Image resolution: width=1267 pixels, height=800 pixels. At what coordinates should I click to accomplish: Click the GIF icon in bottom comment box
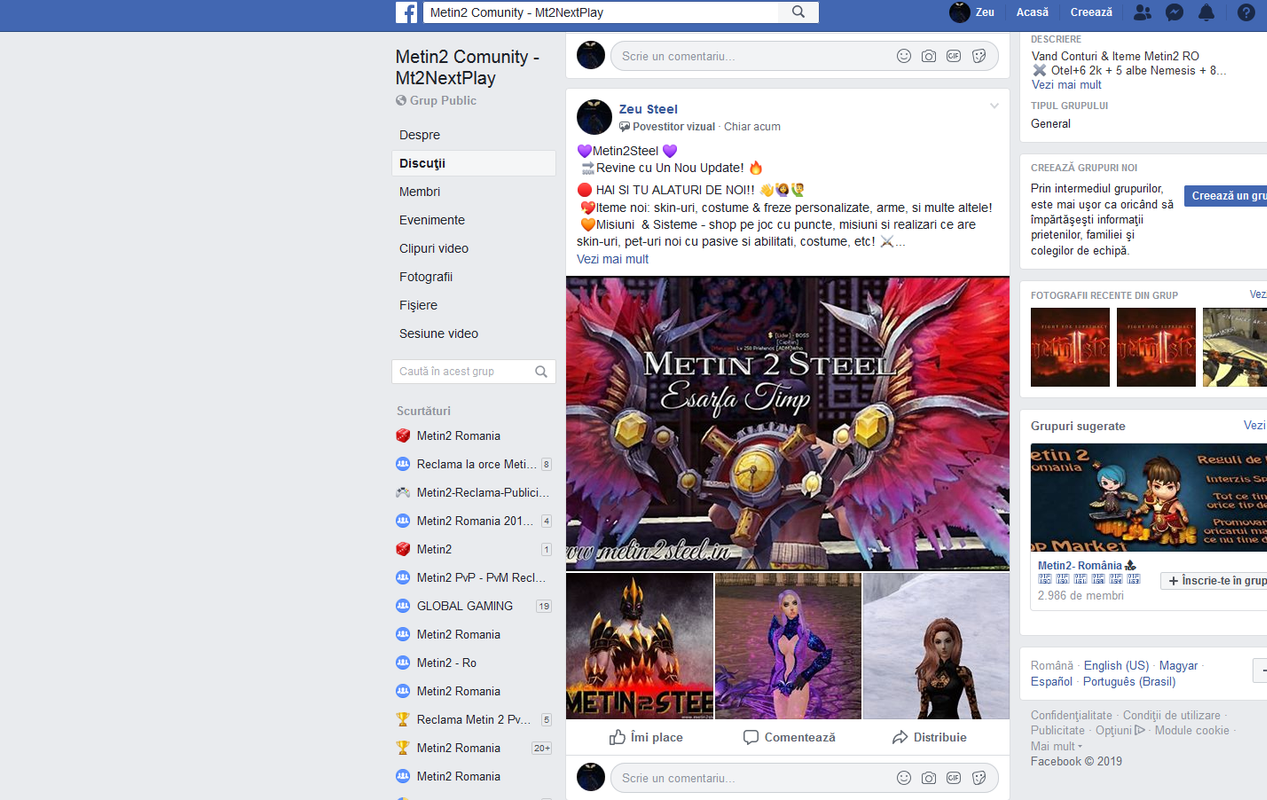tap(954, 778)
